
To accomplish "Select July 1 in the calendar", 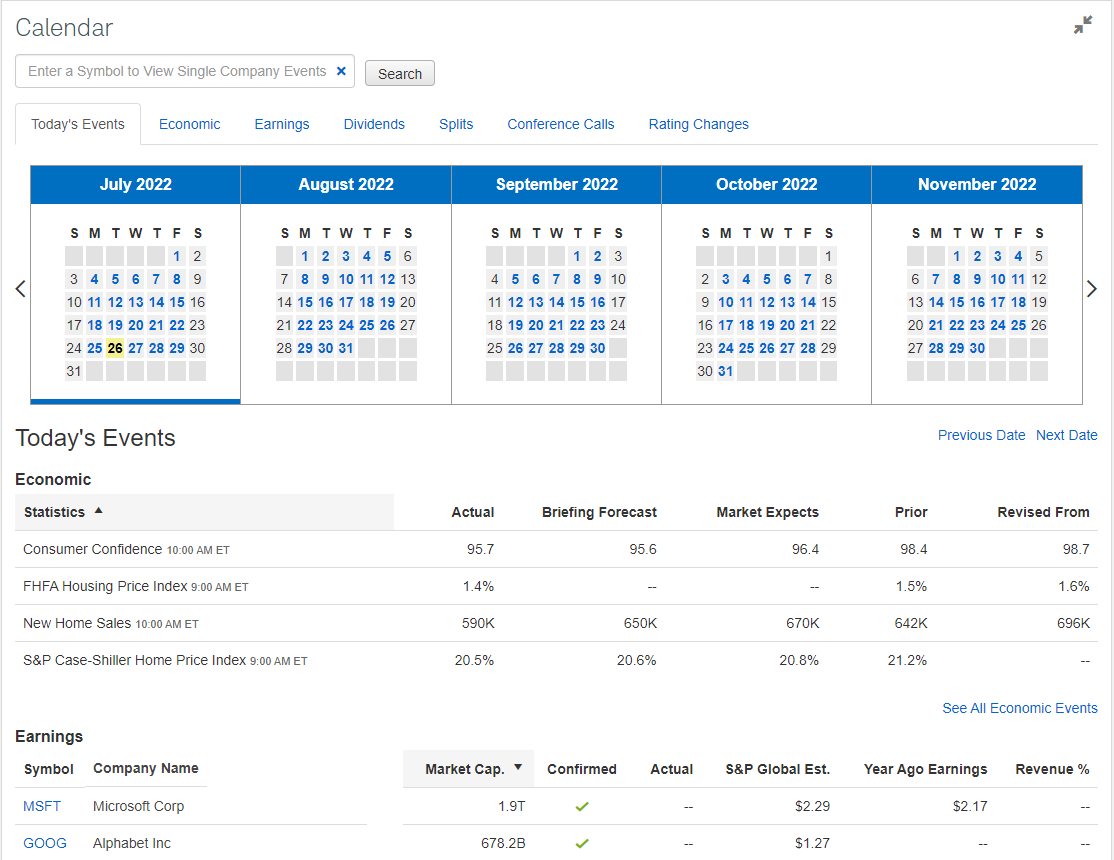I will (177, 256).
